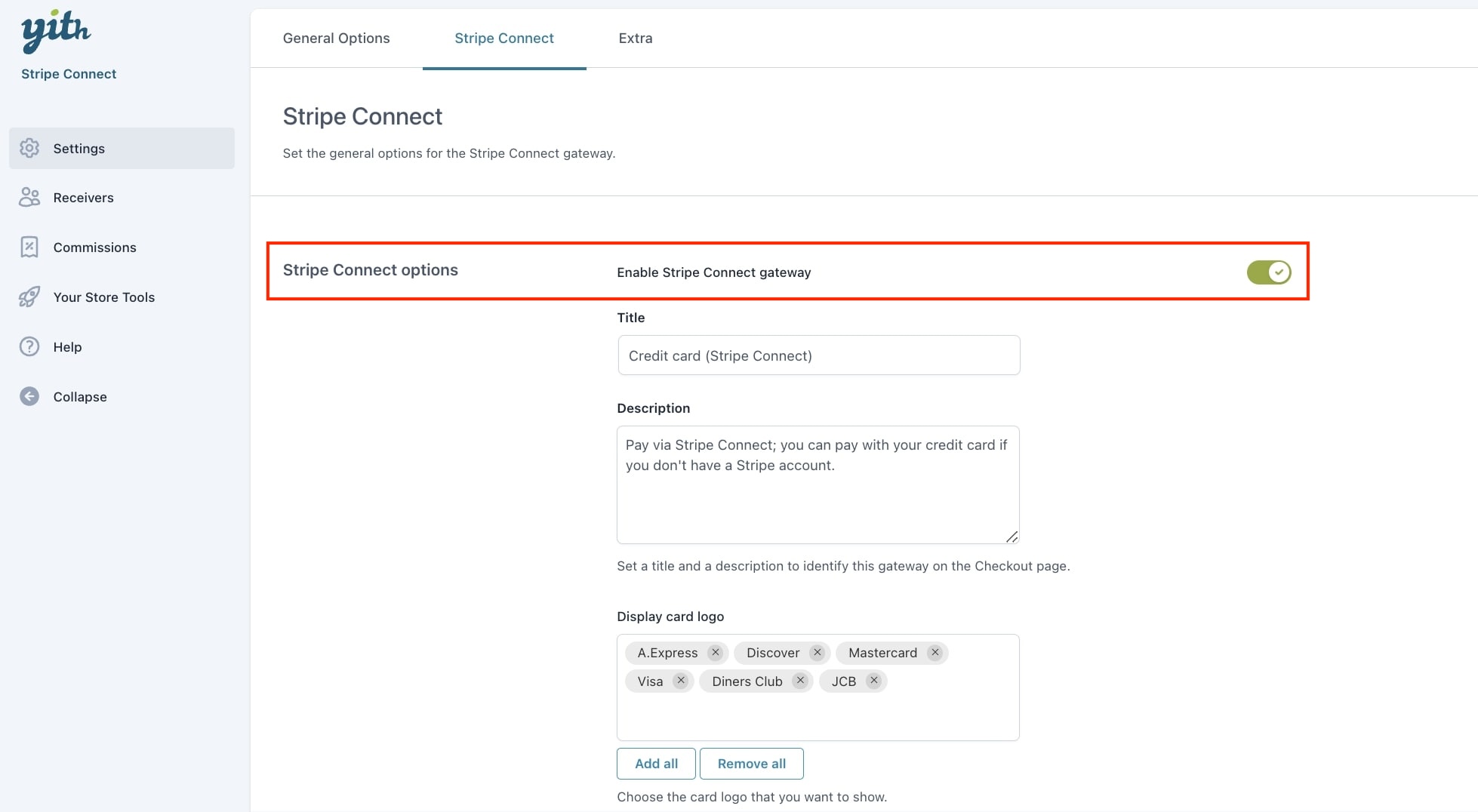Click the JCB tag text
This screenshot has height=812, width=1478.
click(x=844, y=681)
